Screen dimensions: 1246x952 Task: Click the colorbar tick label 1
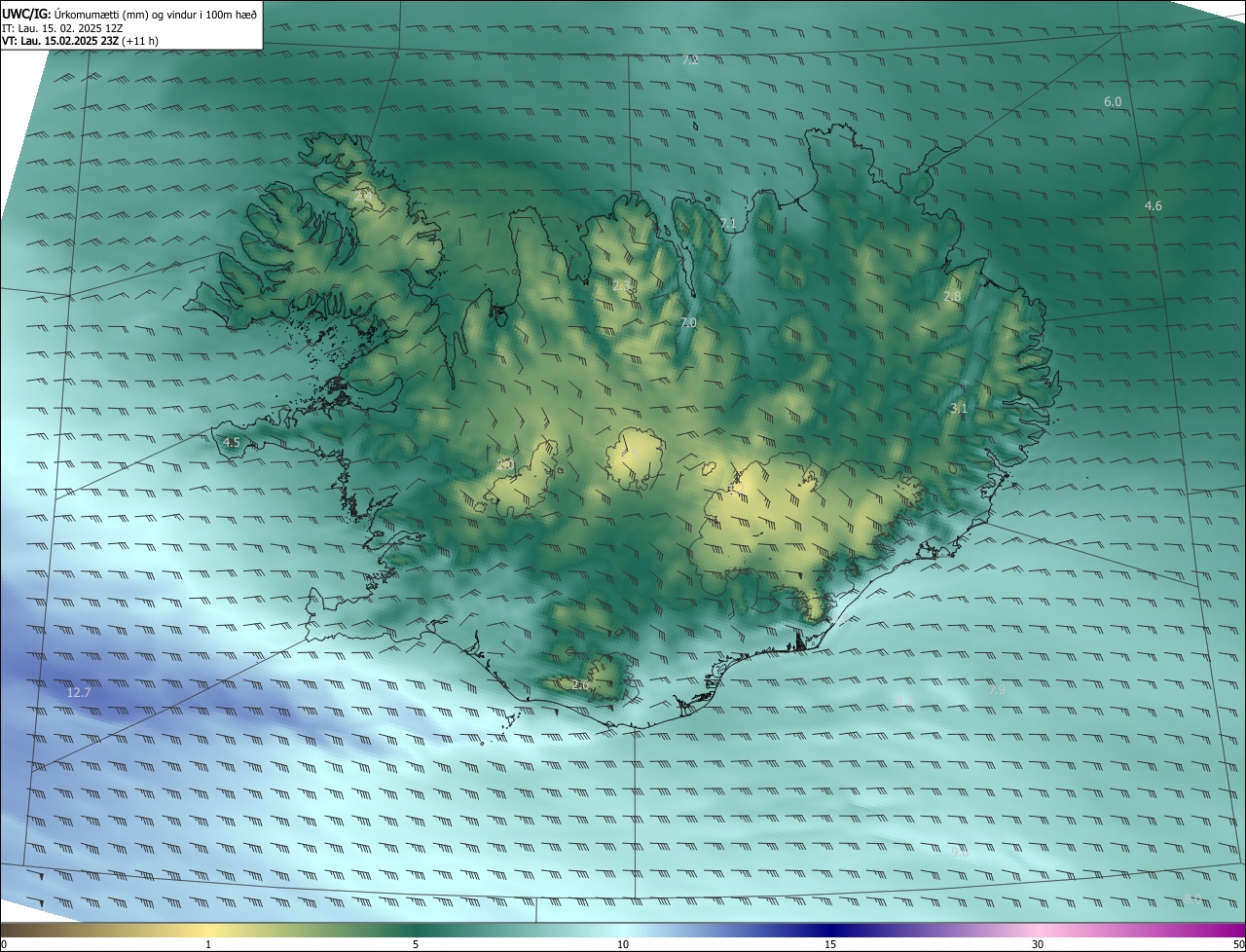(x=208, y=944)
